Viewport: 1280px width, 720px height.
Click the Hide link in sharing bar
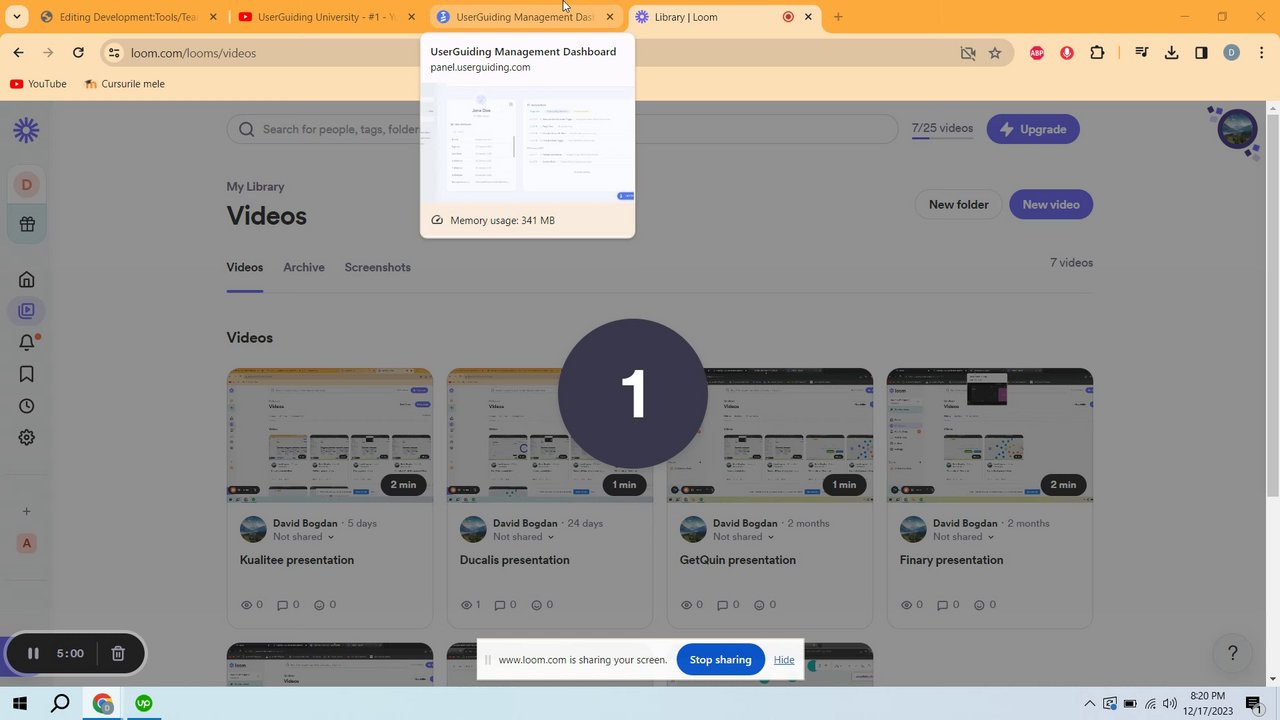(x=784, y=660)
